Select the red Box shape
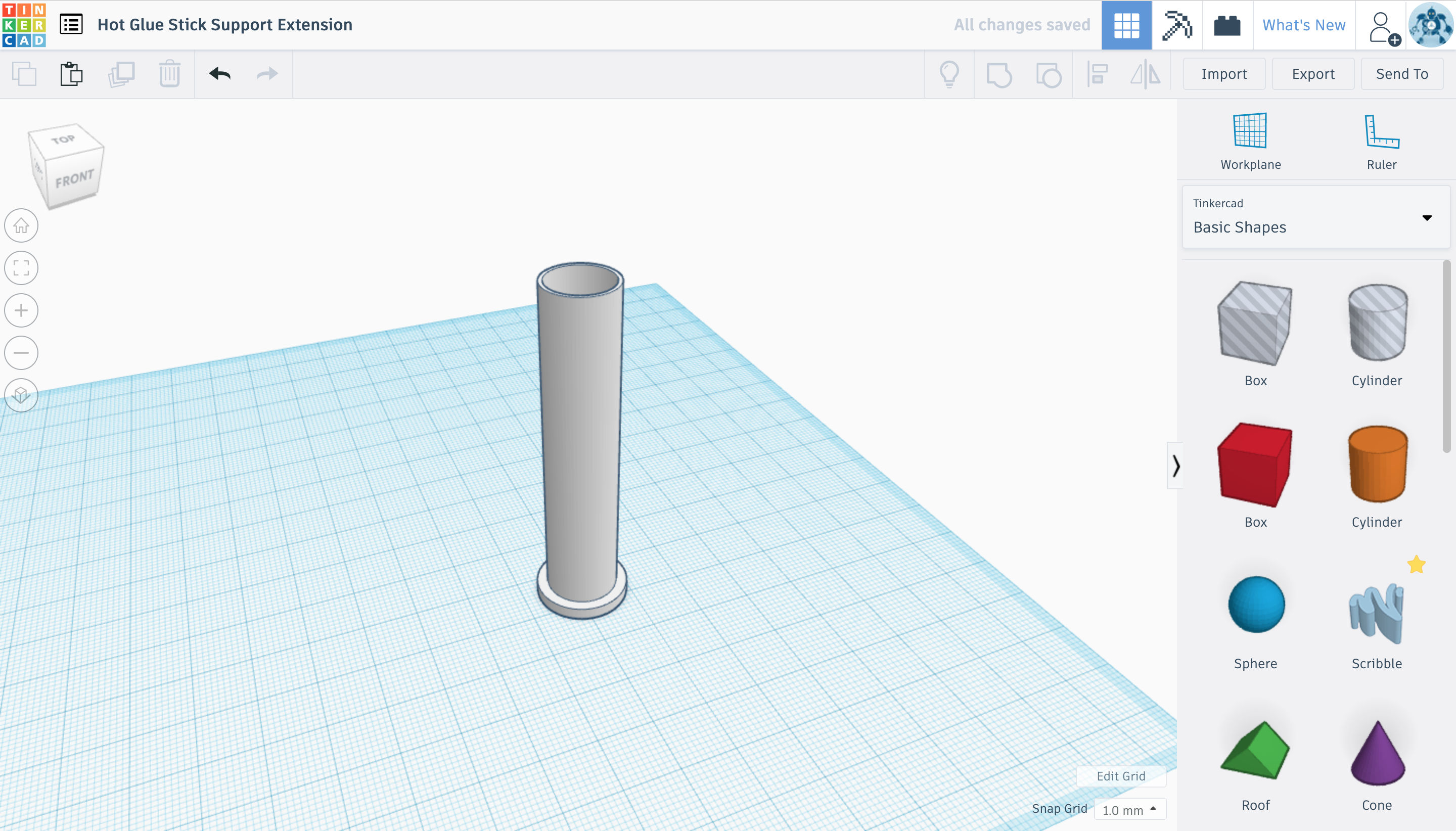The height and width of the screenshot is (831, 1456). coord(1254,465)
